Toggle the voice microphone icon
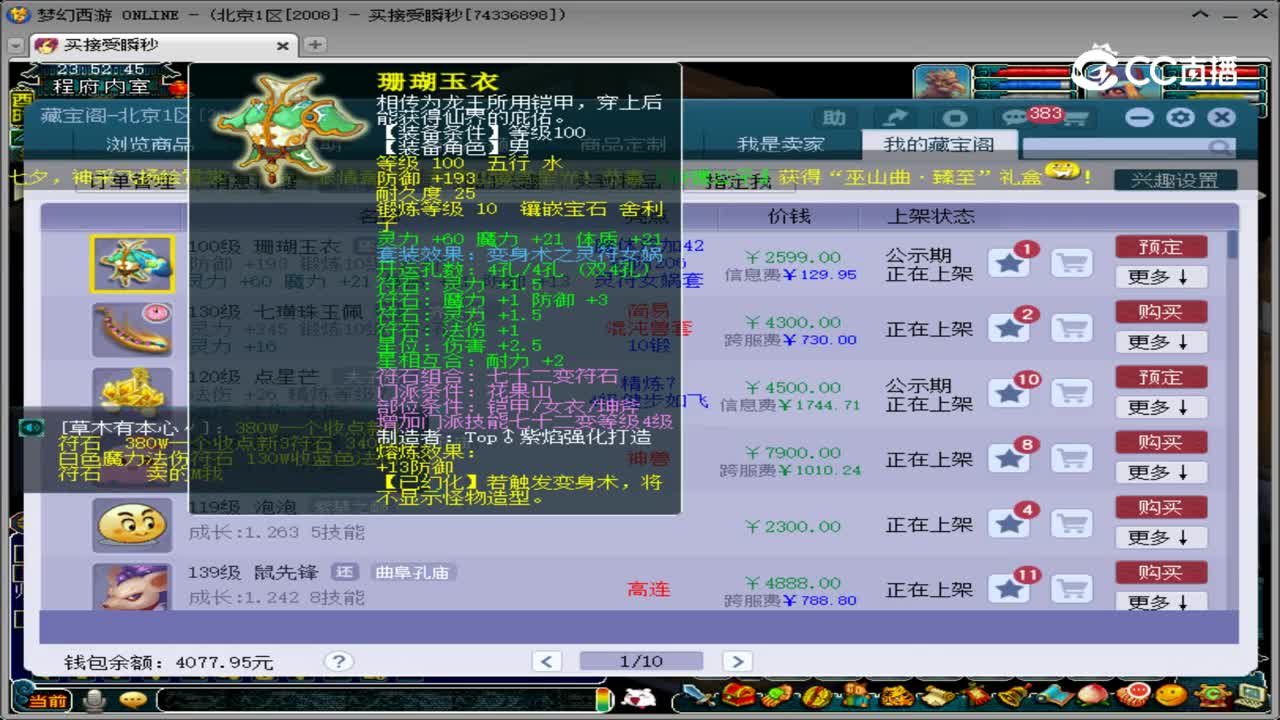Screen dimensions: 1280x720 point(95,700)
